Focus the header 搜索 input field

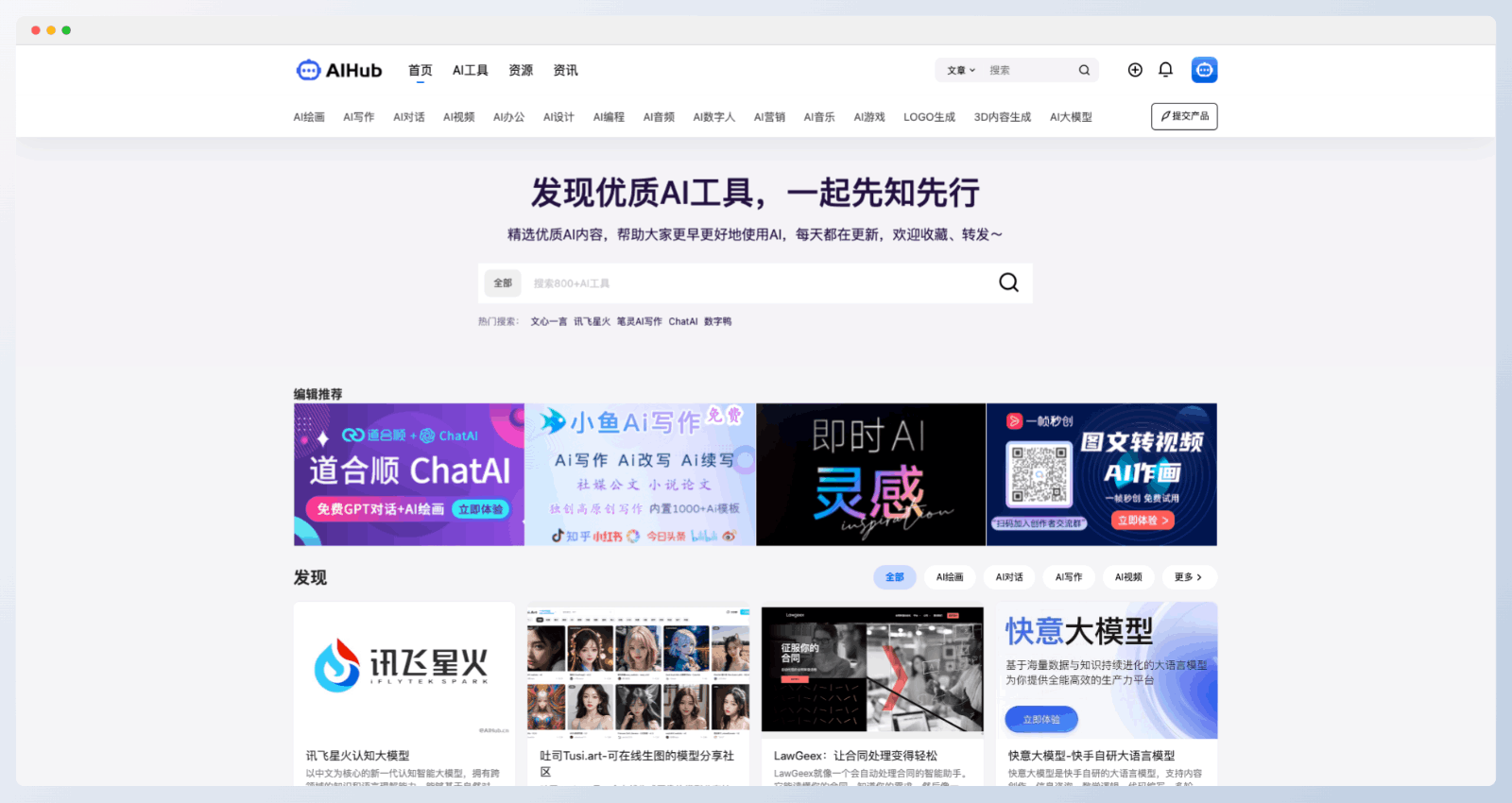coord(1030,70)
